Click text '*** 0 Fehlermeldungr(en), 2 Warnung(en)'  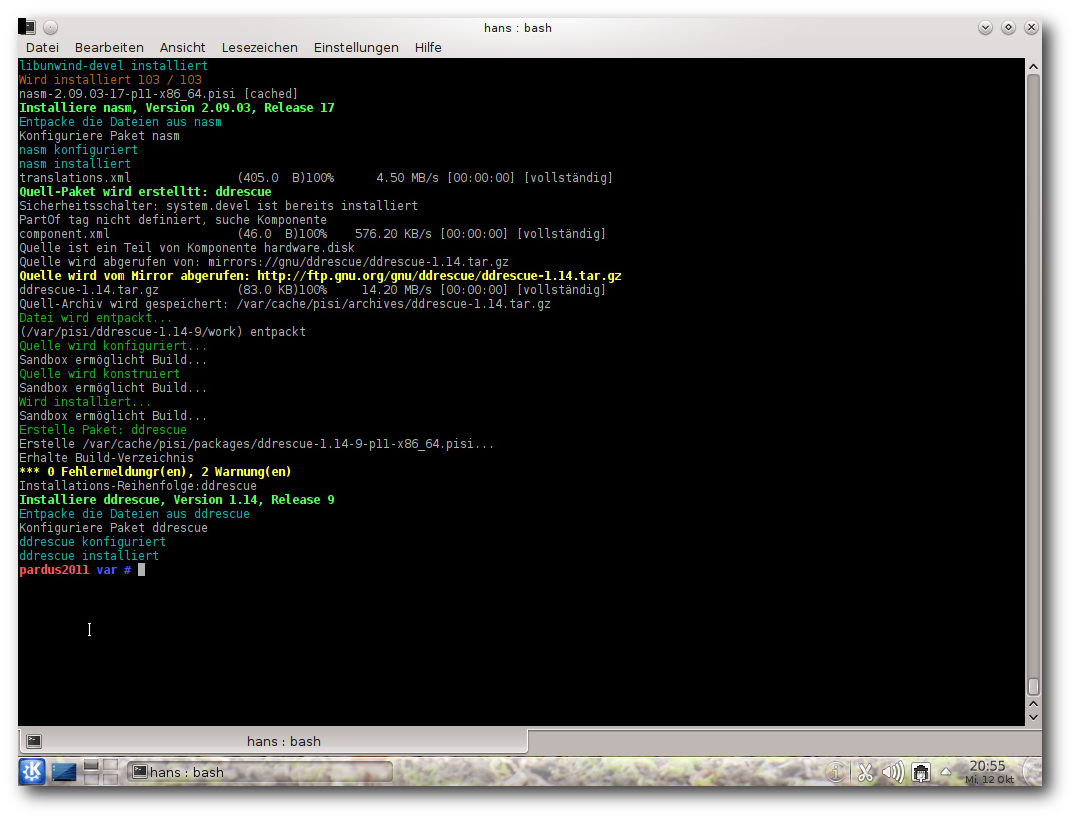[155, 471]
